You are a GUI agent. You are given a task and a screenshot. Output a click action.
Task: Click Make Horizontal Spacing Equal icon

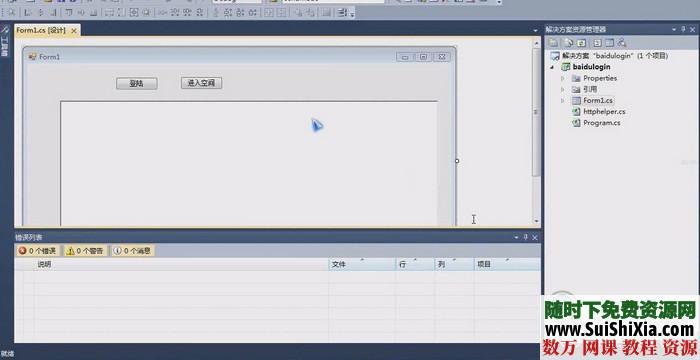[162, 13]
